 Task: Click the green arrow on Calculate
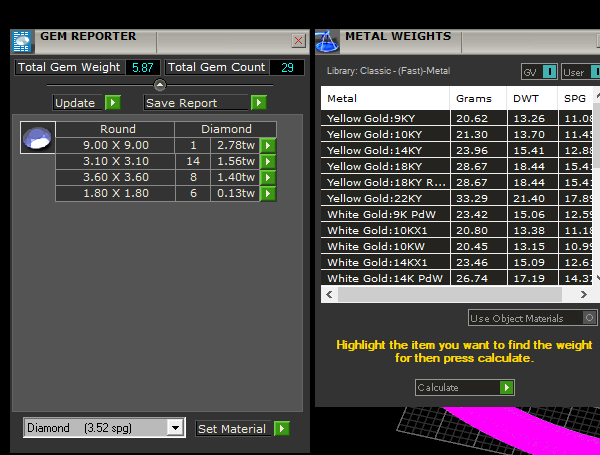tap(507, 387)
